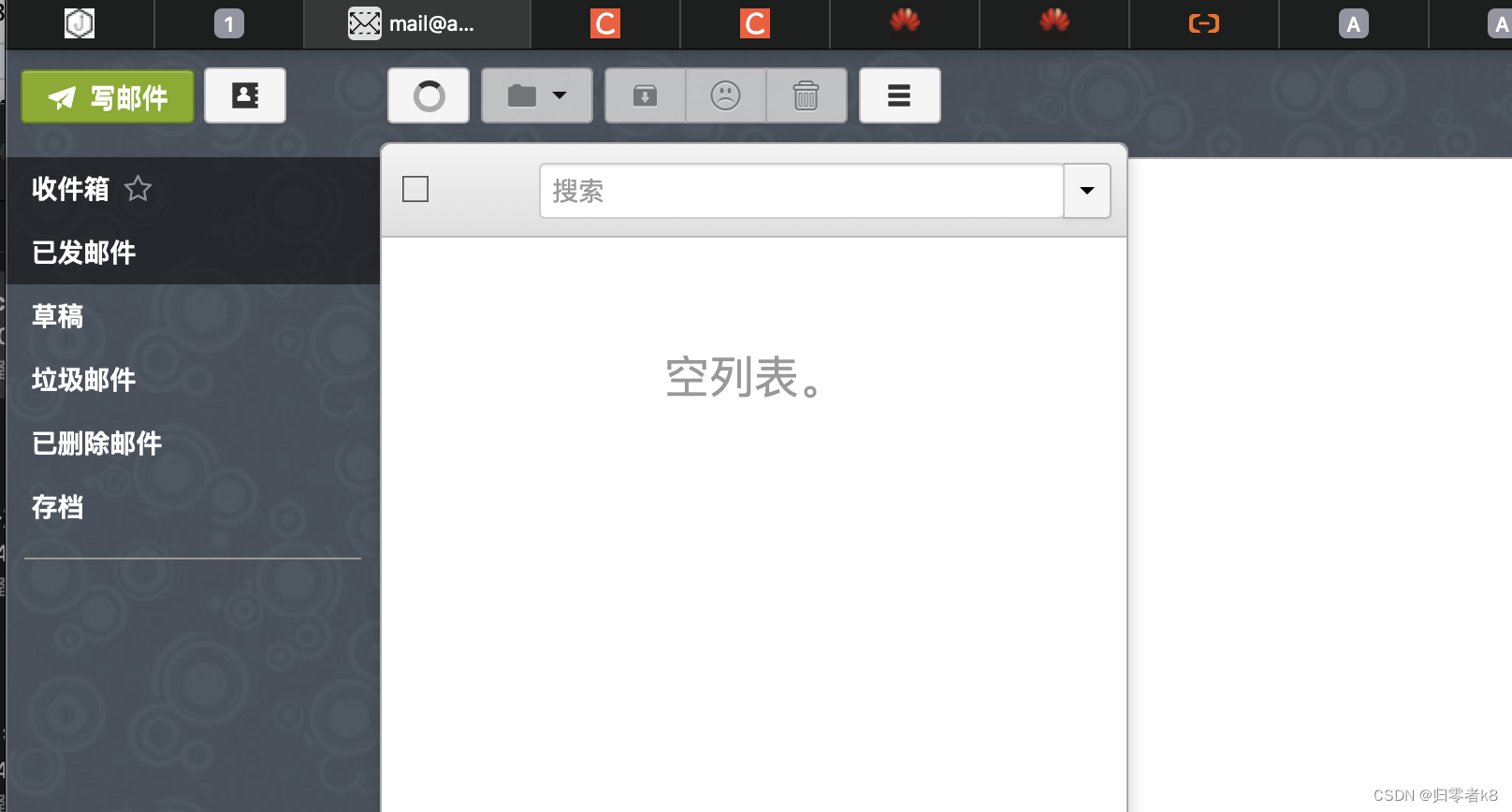Image resolution: width=1512 pixels, height=812 pixels.
Task: Open the move-to-folder dropdown
Action: click(x=537, y=95)
